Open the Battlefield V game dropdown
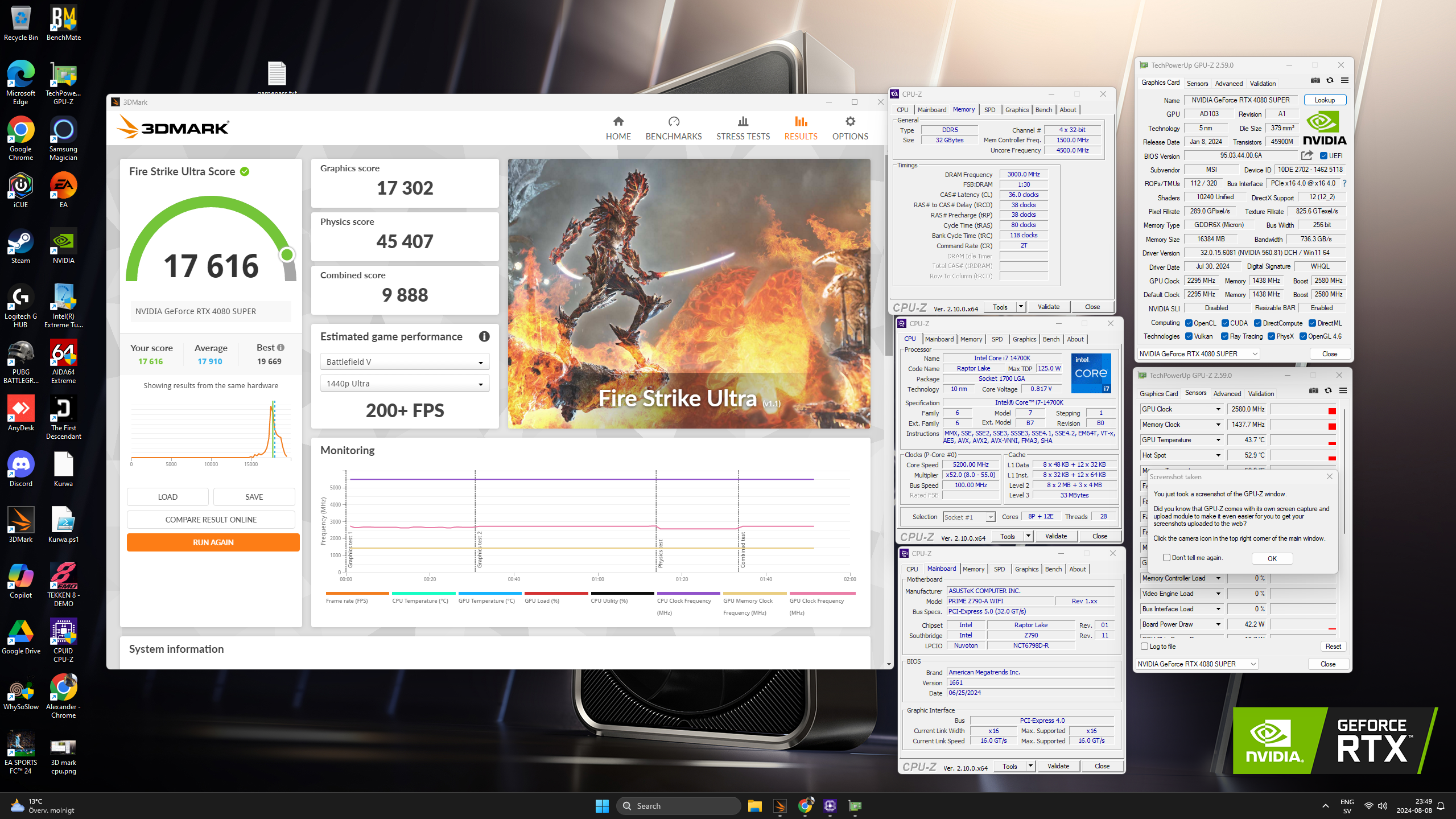Screen dimensions: 1456x819 tap(405, 361)
